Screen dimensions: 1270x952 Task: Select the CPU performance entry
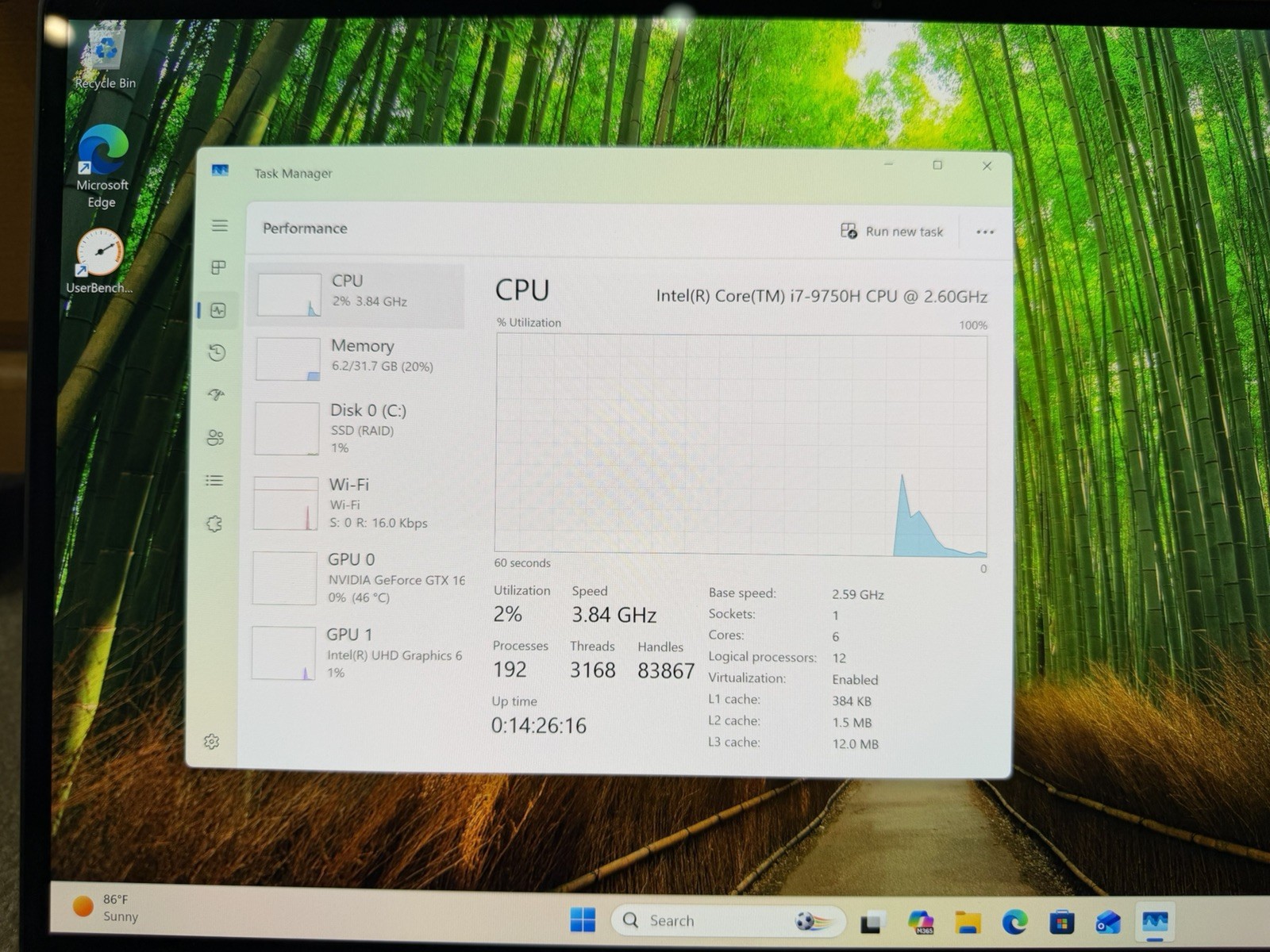pyautogui.click(x=356, y=294)
